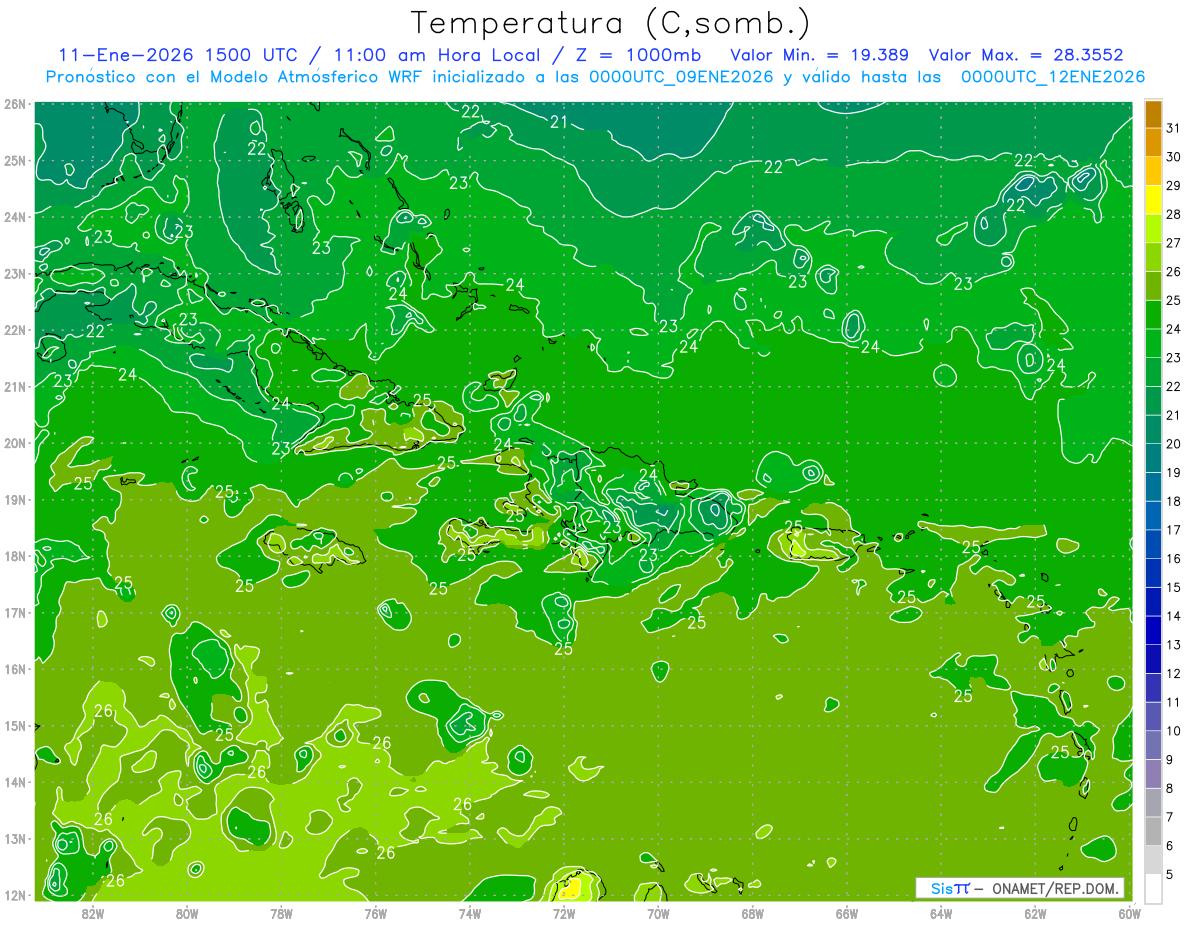Click the 24N latitude axis label

click(x=15, y=217)
